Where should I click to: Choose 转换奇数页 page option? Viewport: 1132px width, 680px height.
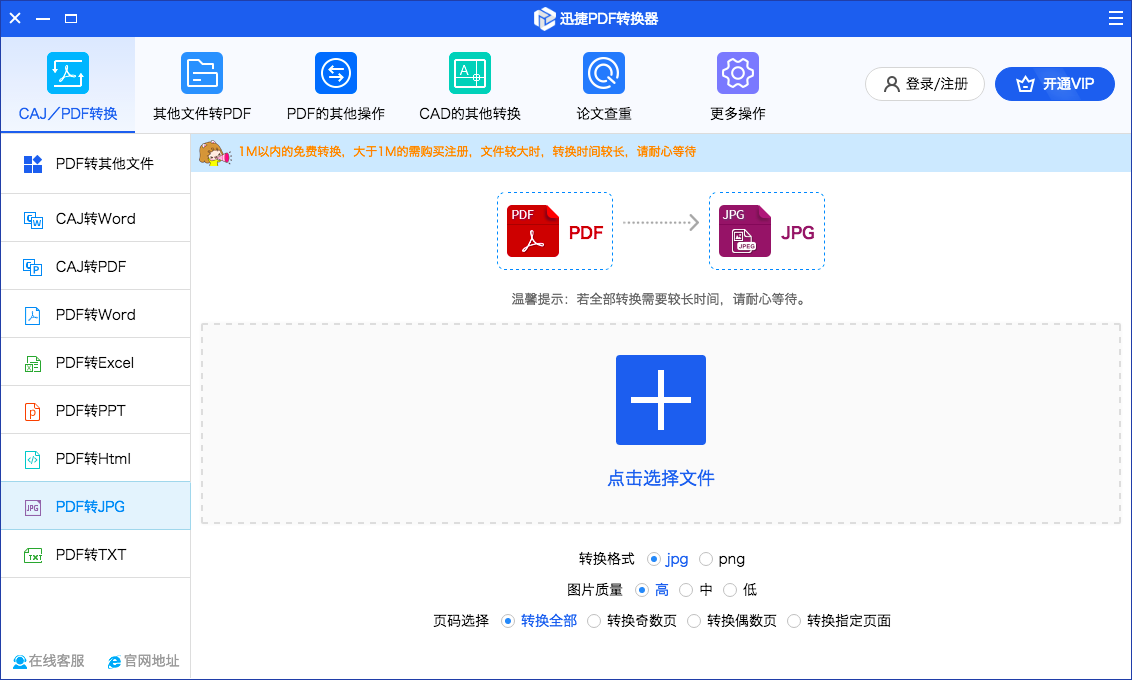pos(593,622)
